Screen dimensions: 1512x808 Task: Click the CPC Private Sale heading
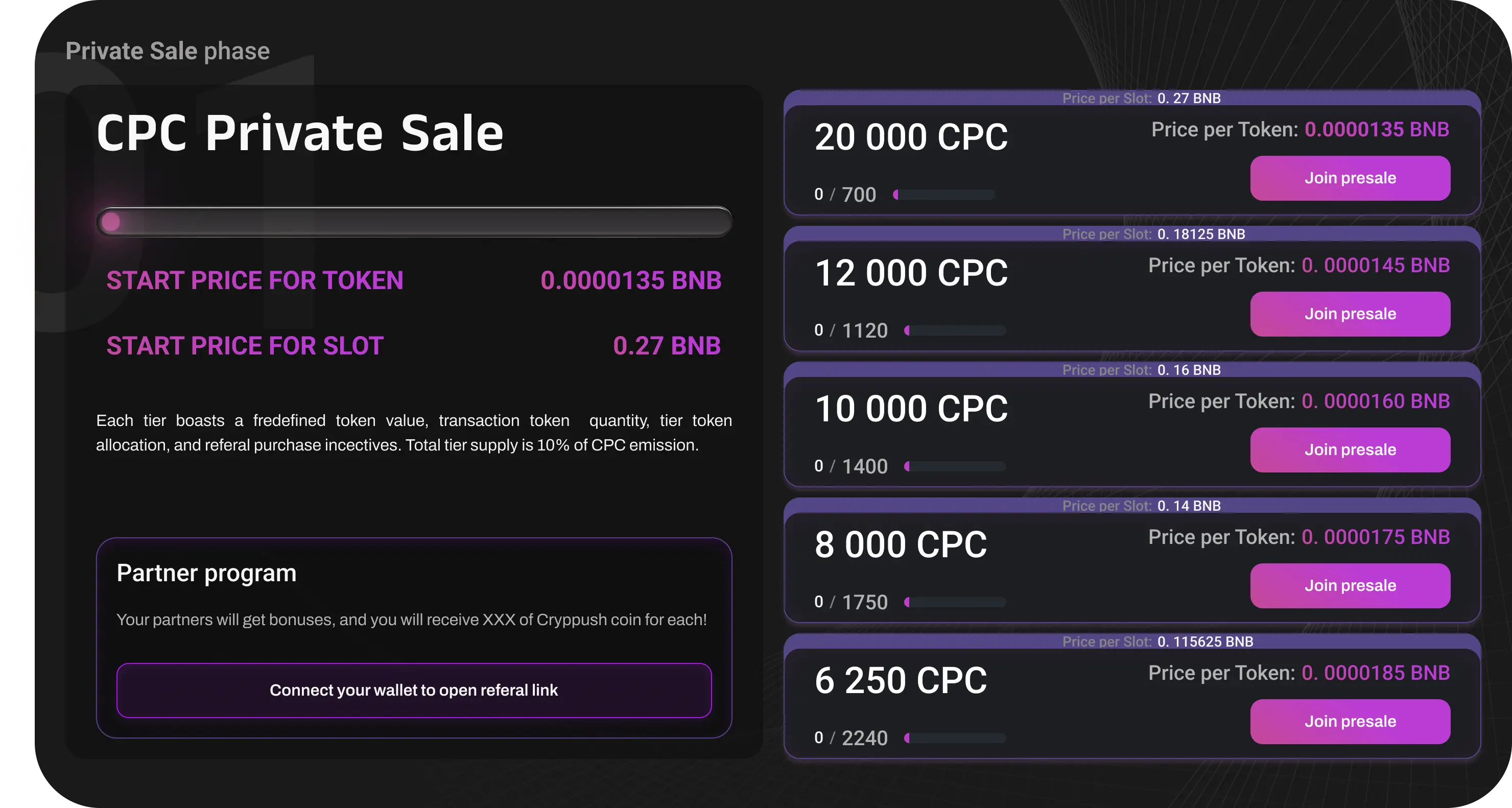[x=299, y=133]
